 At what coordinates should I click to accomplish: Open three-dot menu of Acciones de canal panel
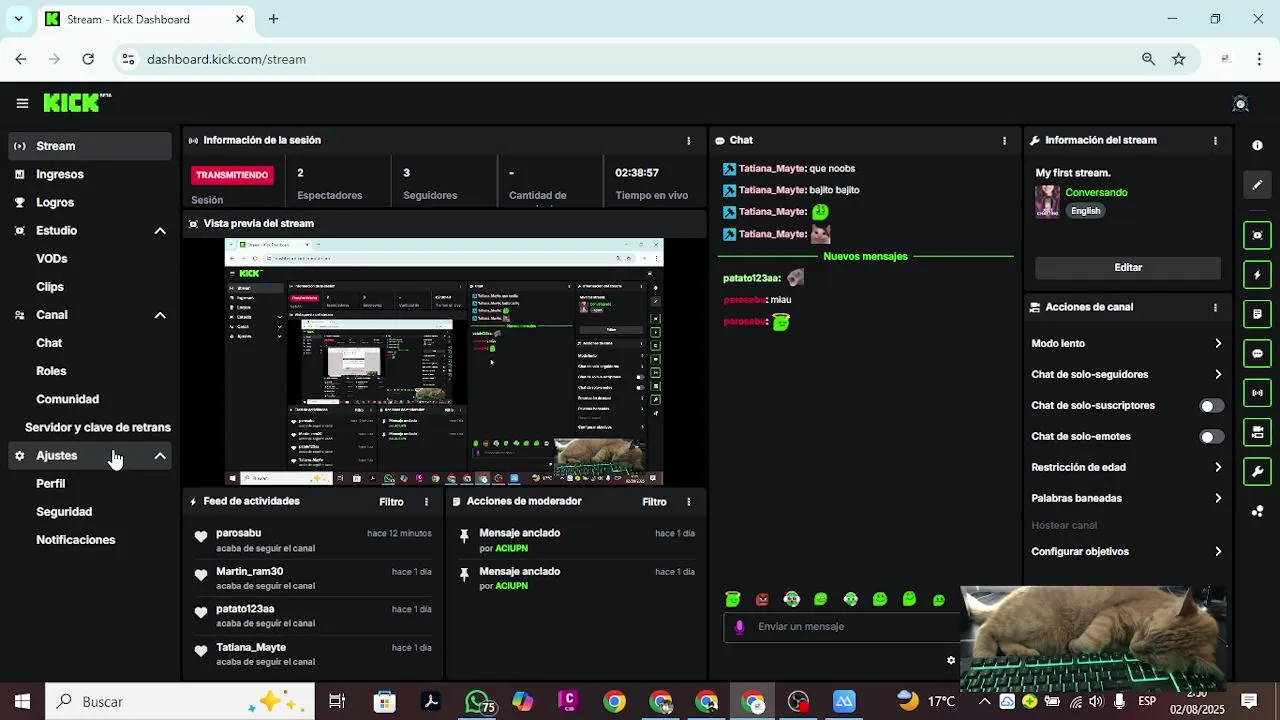pyautogui.click(x=1215, y=308)
